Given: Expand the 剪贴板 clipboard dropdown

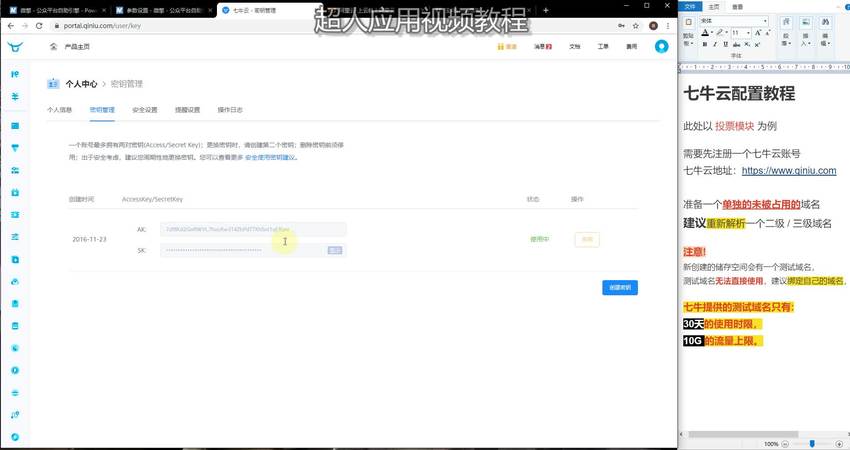Looking at the screenshot, I should pos(688,40).
